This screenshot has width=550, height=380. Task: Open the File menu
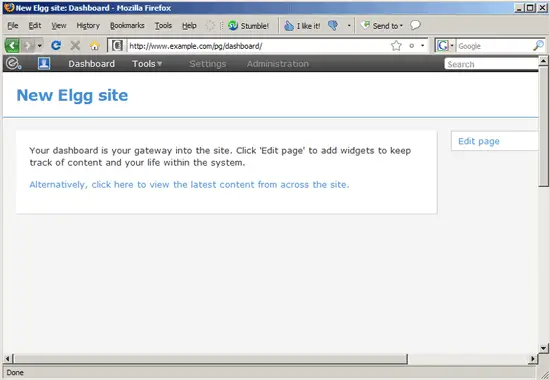click(13, 26)
